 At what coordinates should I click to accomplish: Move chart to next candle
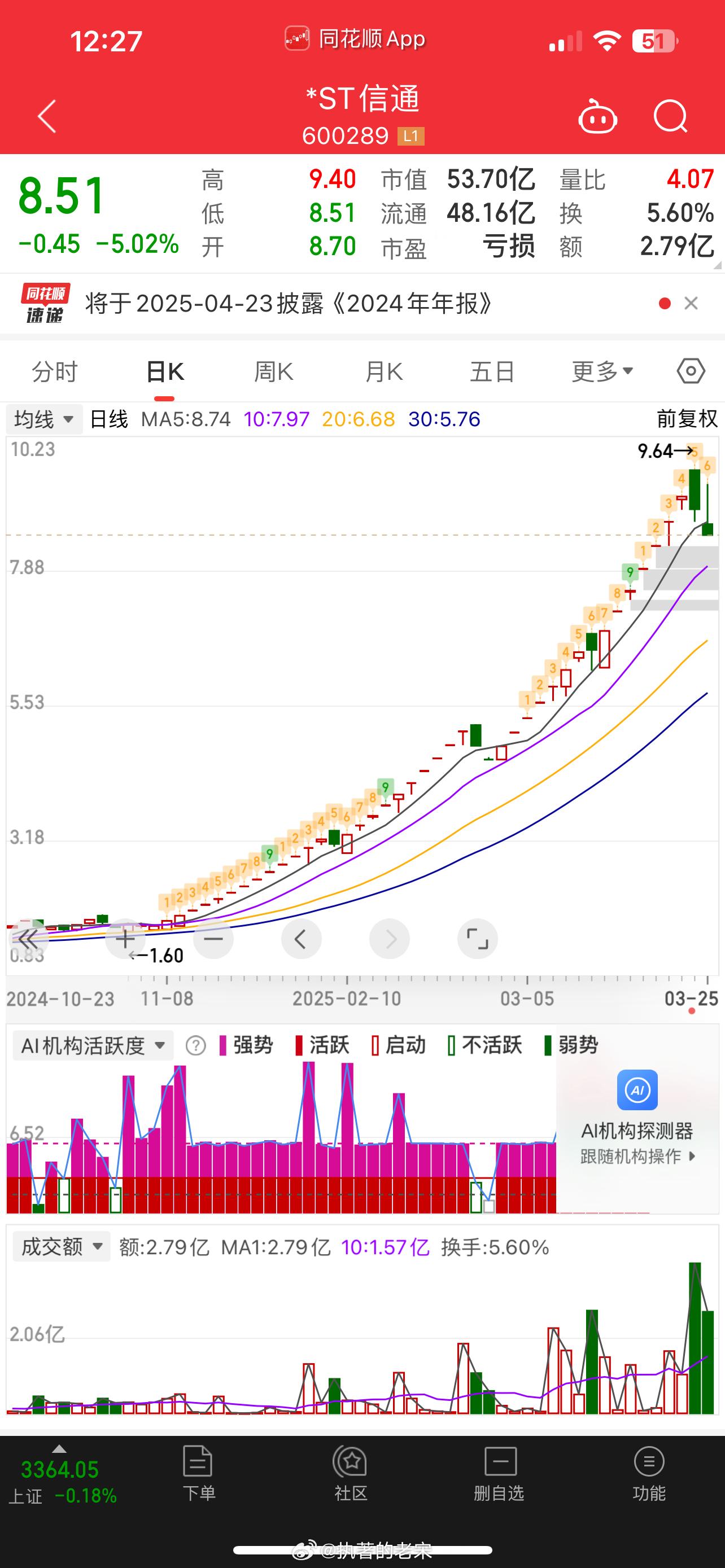coord(390,939)
